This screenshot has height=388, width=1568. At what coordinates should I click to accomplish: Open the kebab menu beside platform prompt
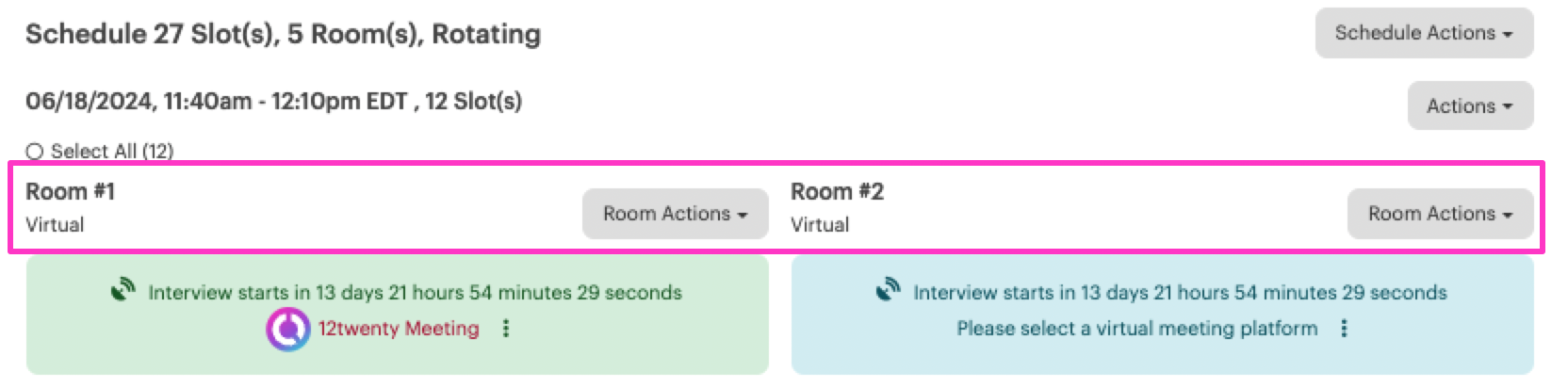click(1344, 329)
